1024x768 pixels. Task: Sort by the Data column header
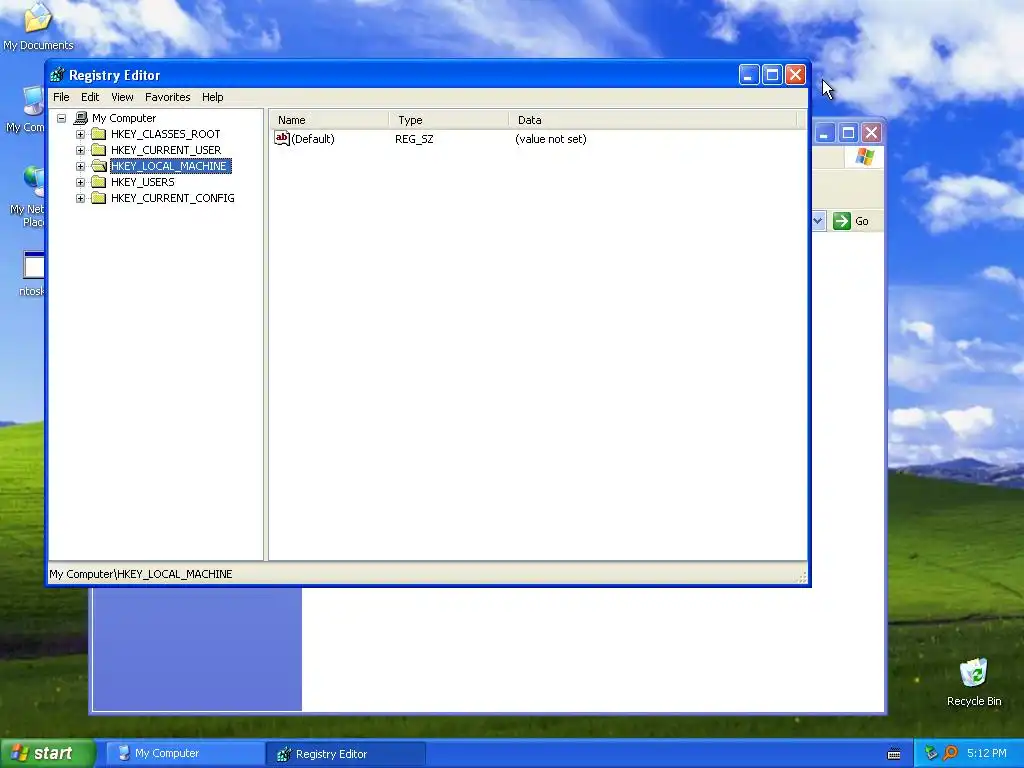click(x=653, y=120)
